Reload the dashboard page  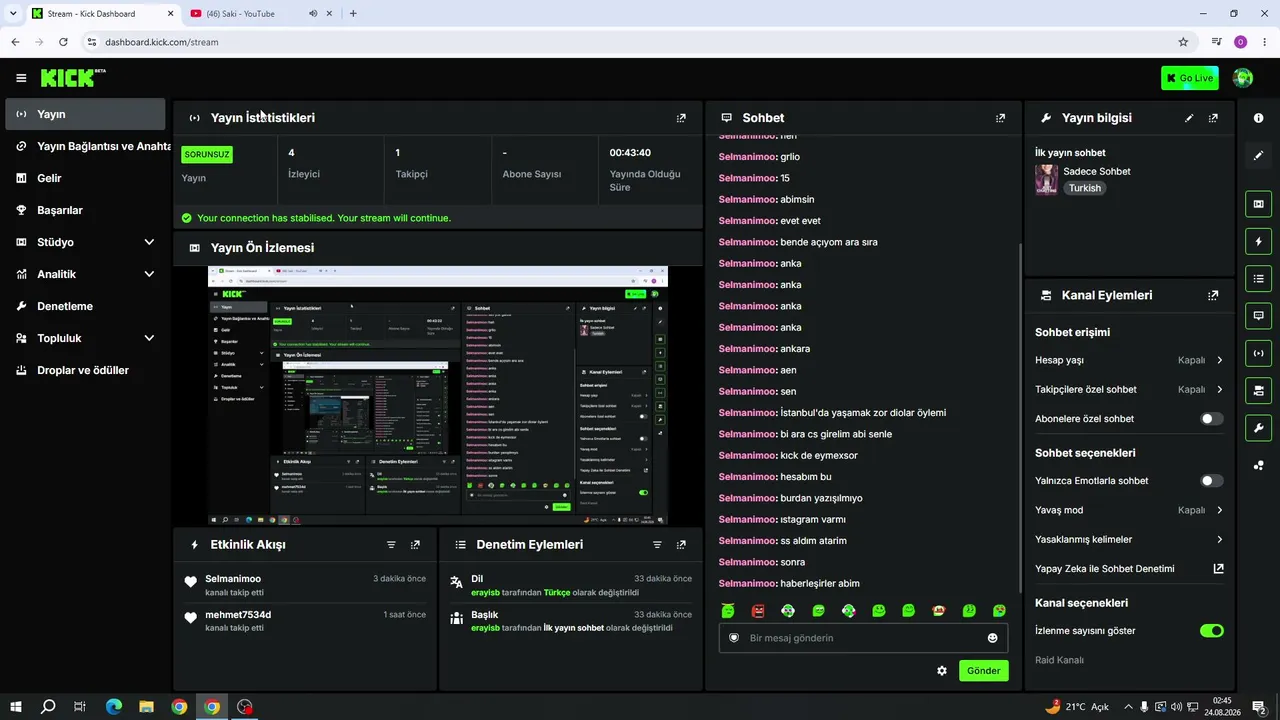point(63,42)
